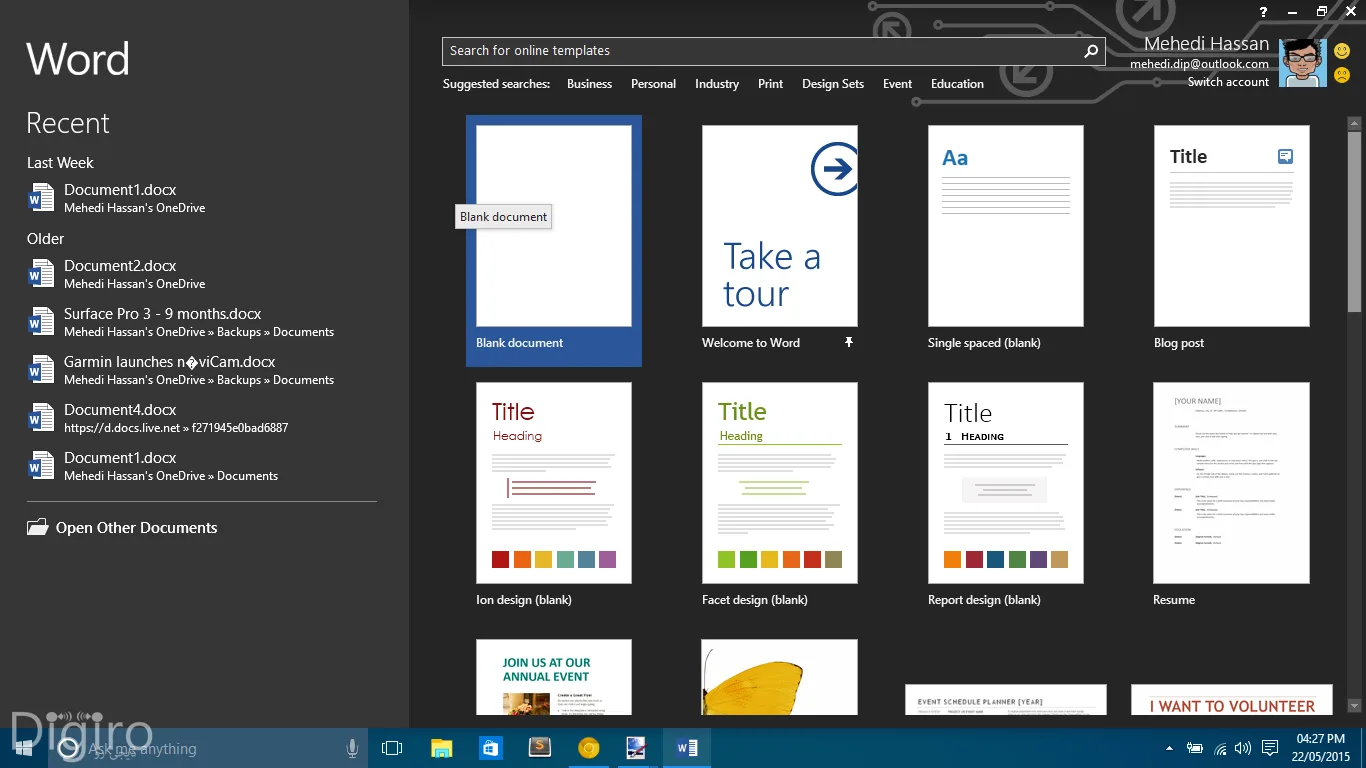The height and width of the screenshot is (768, 1366).
Task: Launch File Explorer from the taskbar
Action: pos(442,748)
